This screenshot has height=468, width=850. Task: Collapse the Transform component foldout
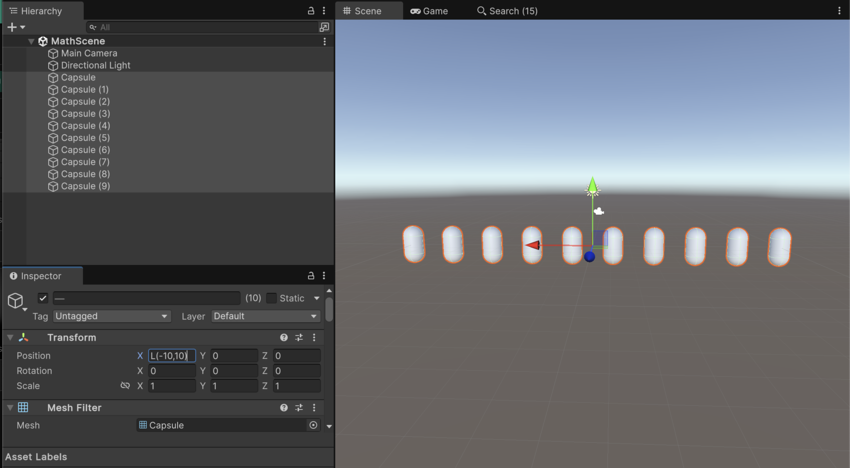pyautogui.click(x=10, y=338)
